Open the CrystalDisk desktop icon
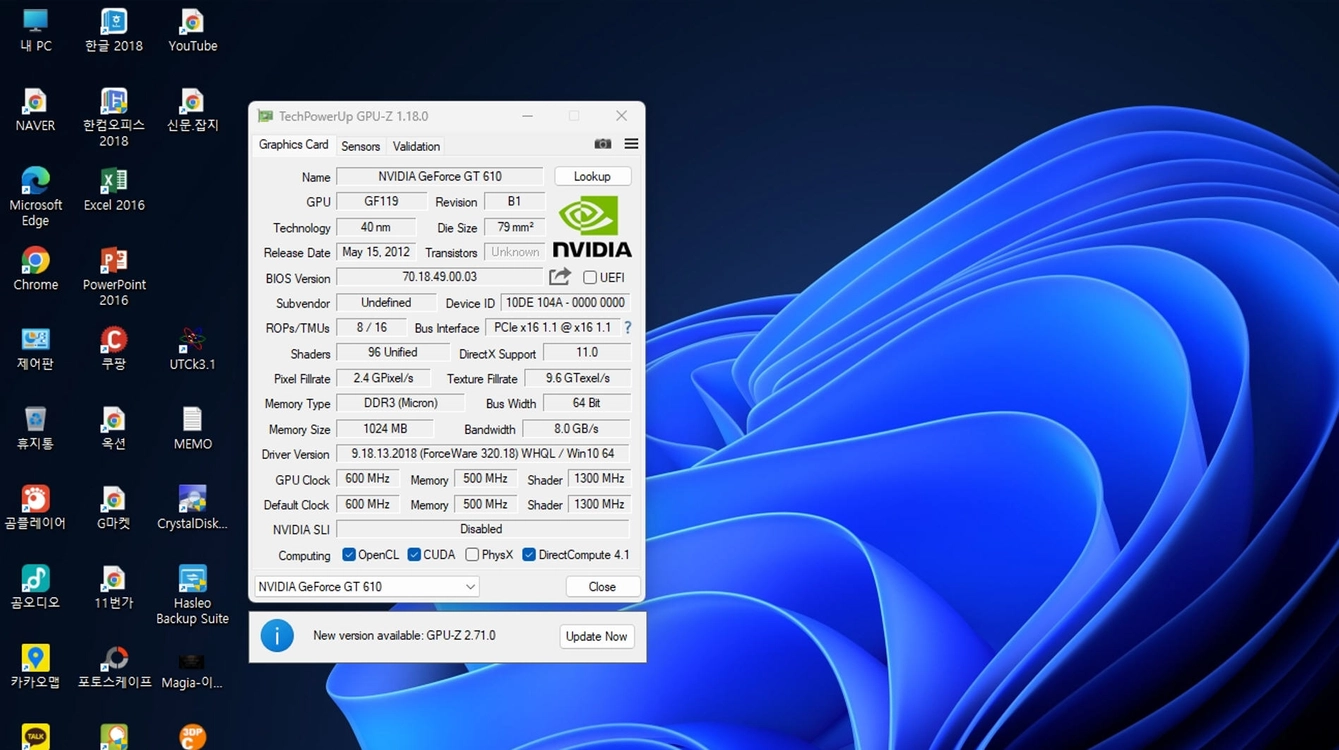 [192, 507]
